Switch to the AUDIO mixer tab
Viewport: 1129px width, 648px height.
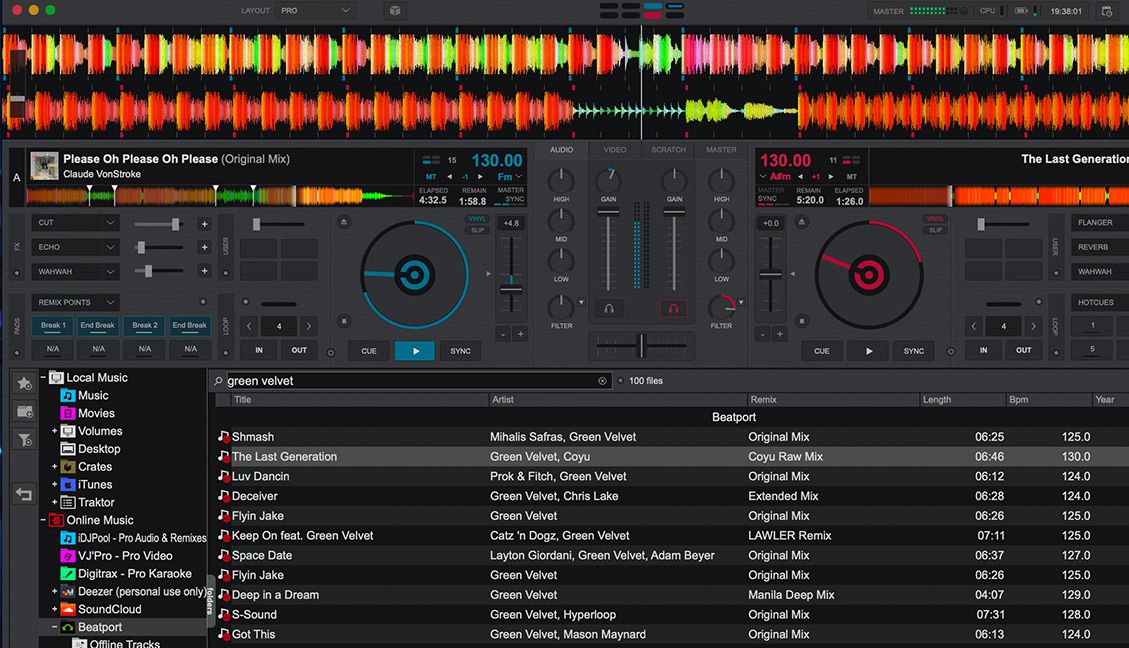(562, 150)
